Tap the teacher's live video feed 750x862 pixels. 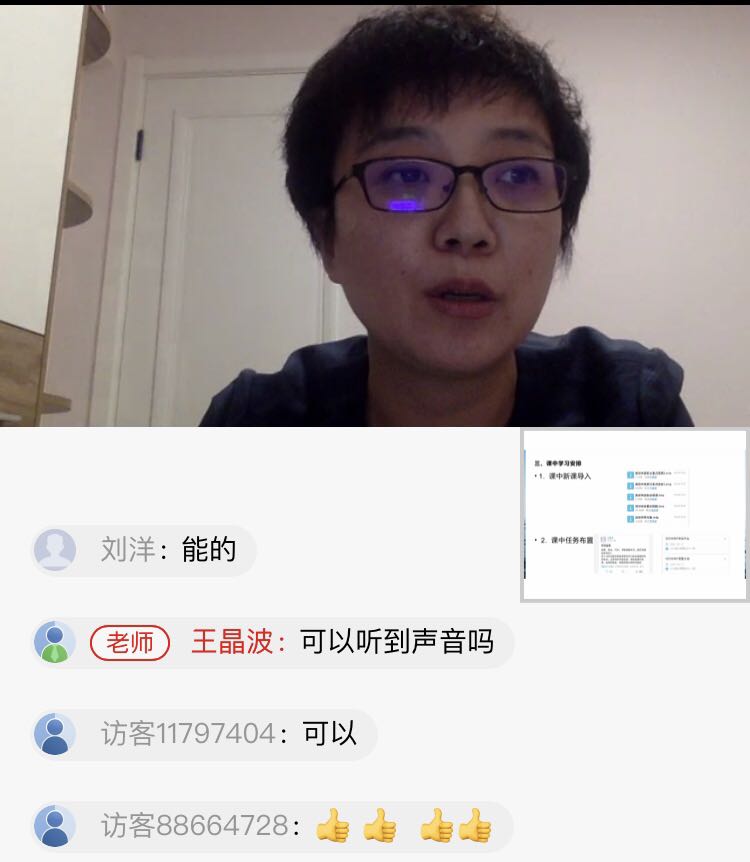(x=375, y=216)
